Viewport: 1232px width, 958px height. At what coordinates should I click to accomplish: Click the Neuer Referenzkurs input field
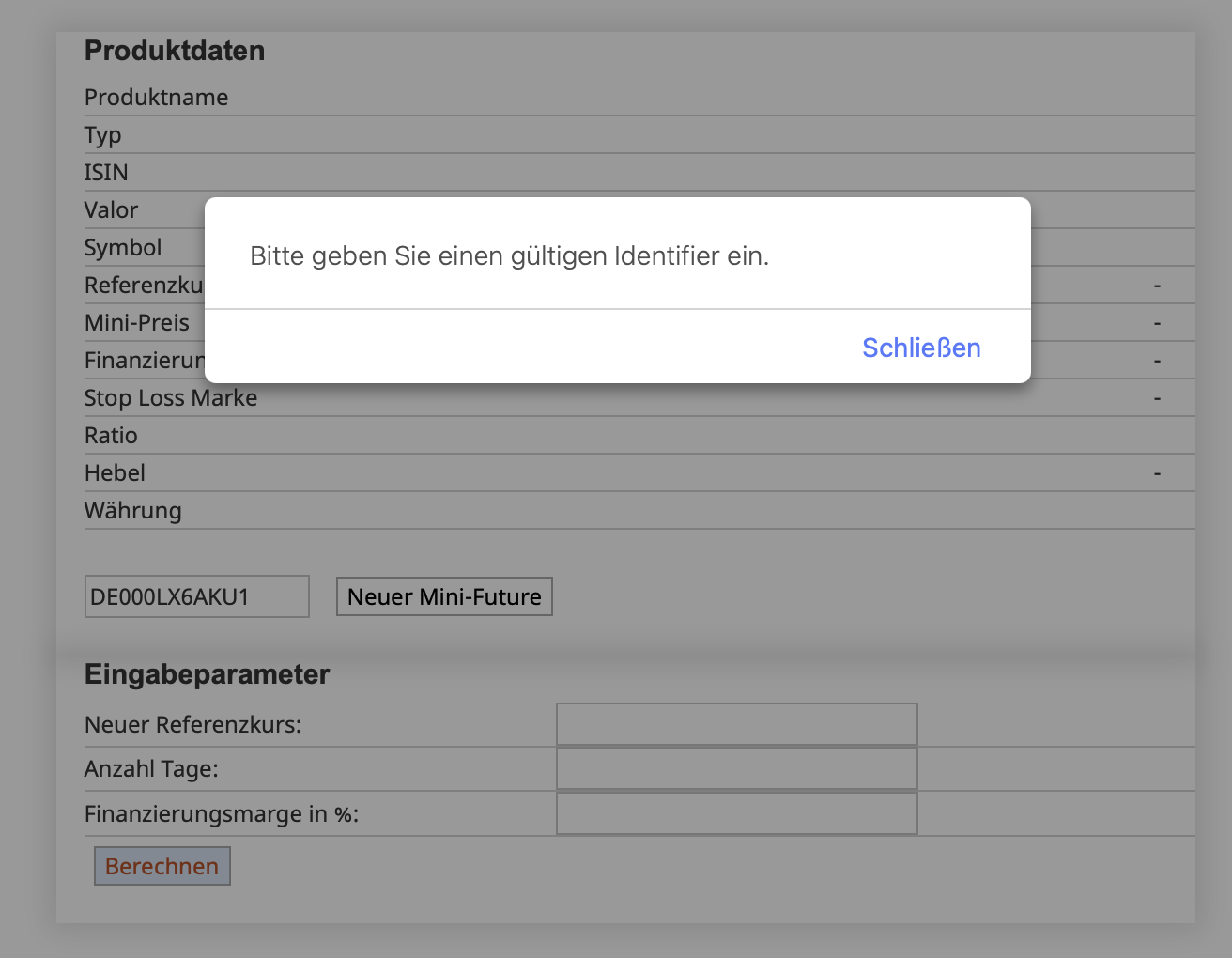pyautogui.click(x=736, y=724)
